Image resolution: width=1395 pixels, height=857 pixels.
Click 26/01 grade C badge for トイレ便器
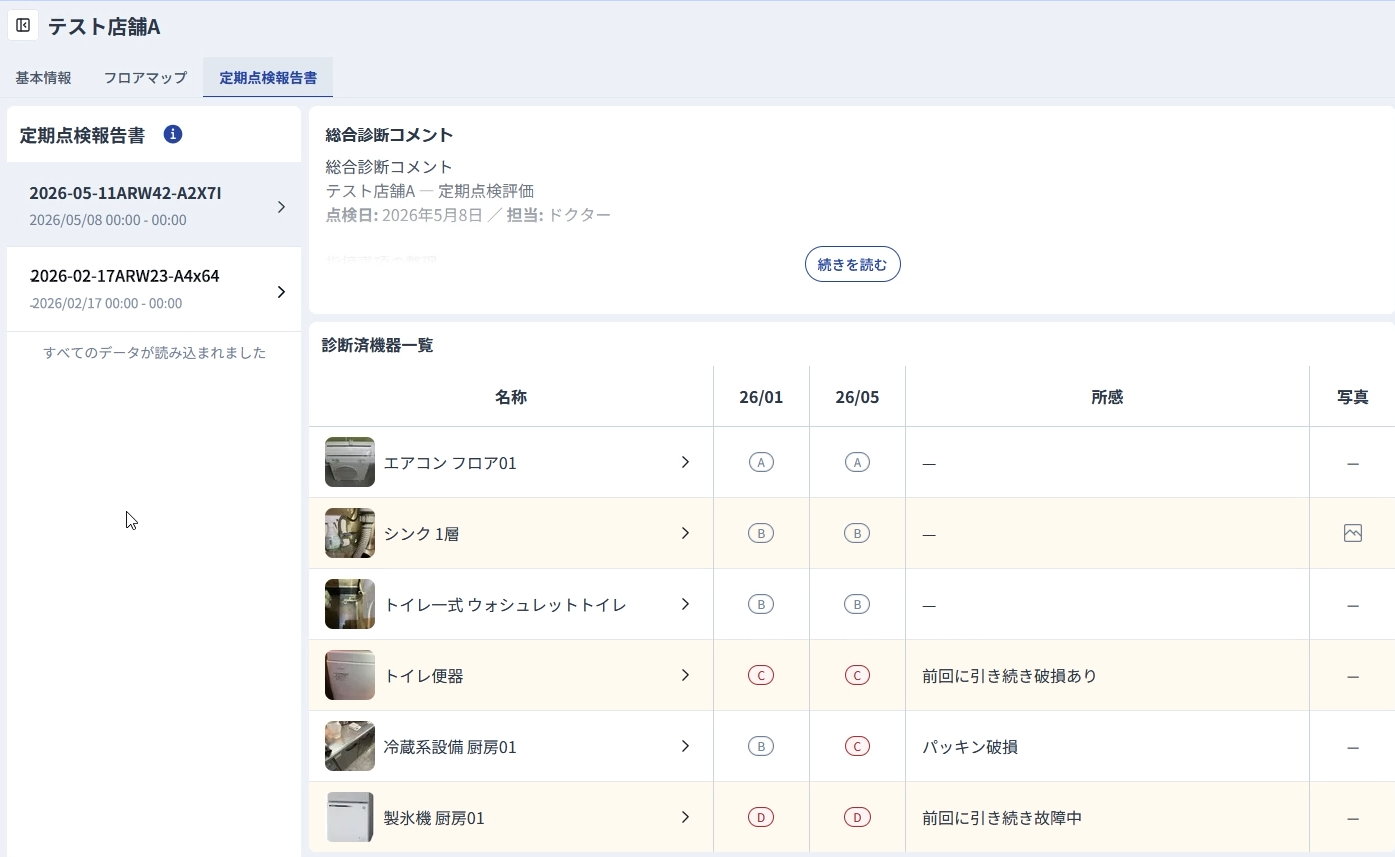(761, 675)
